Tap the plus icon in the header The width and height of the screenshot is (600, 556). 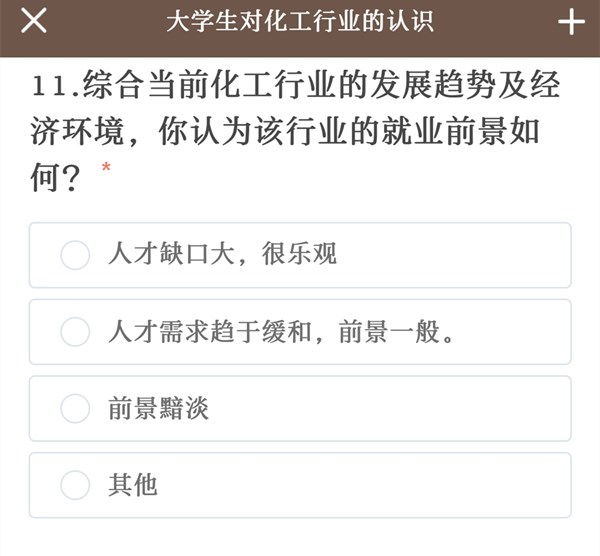coord(571,22)
